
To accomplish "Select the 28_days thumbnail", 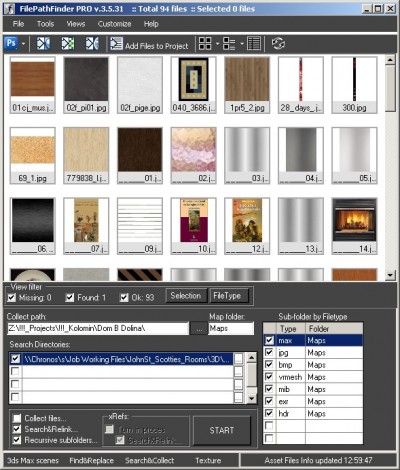I will [301, 85].
